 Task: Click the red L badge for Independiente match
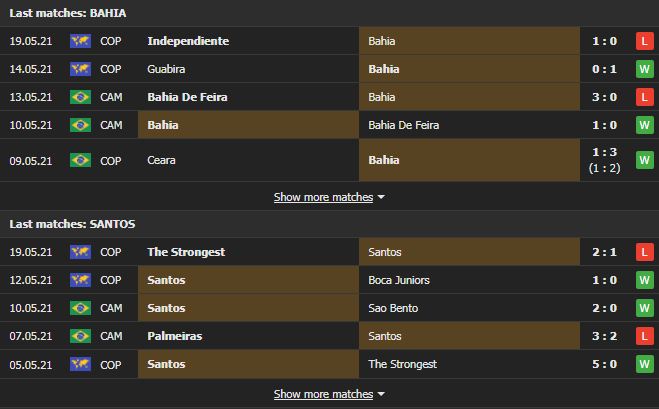click(x=644, y=41)
